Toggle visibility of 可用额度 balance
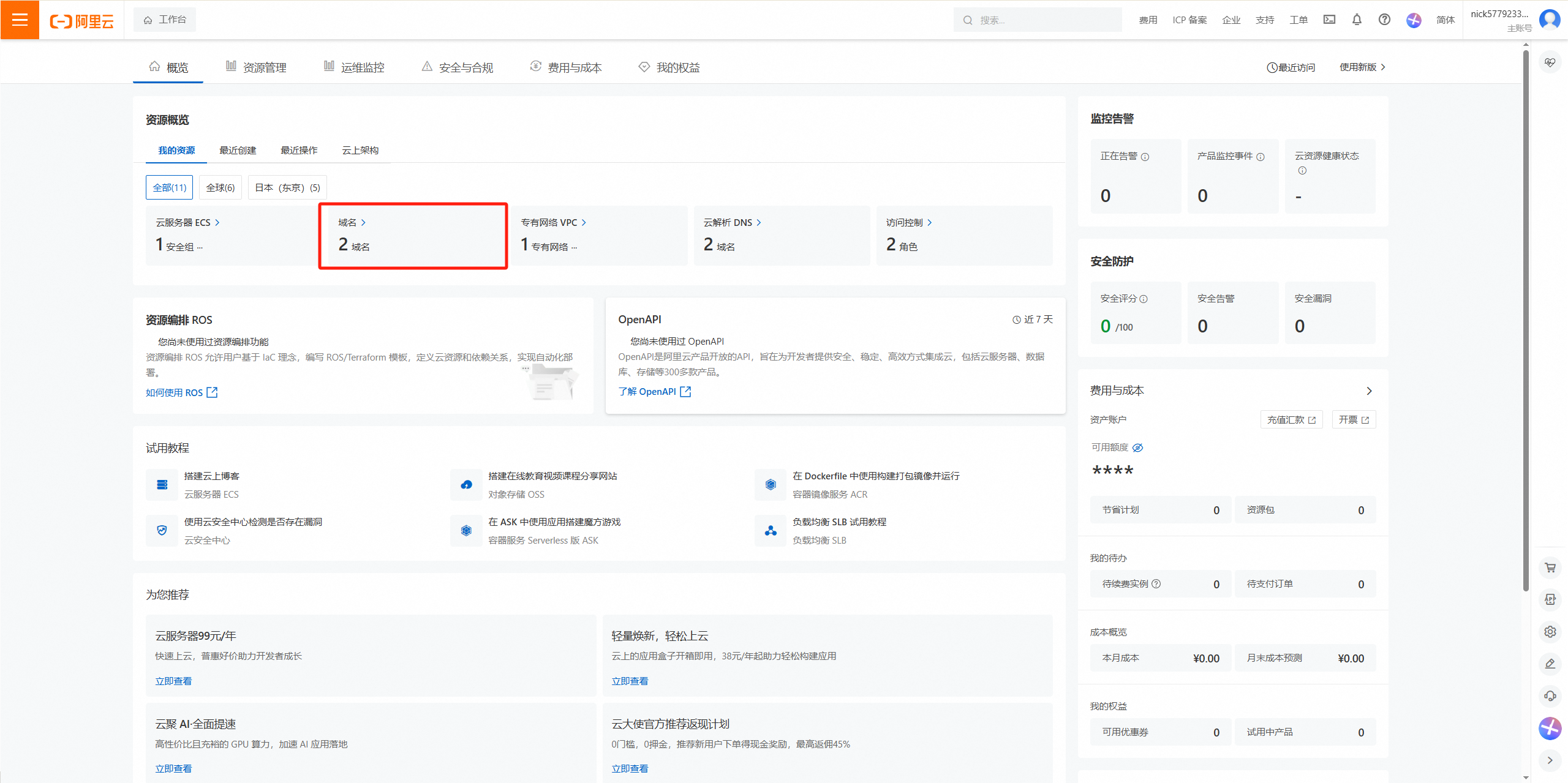This screenshot has height=783, width=1568. click(1138, 447)
